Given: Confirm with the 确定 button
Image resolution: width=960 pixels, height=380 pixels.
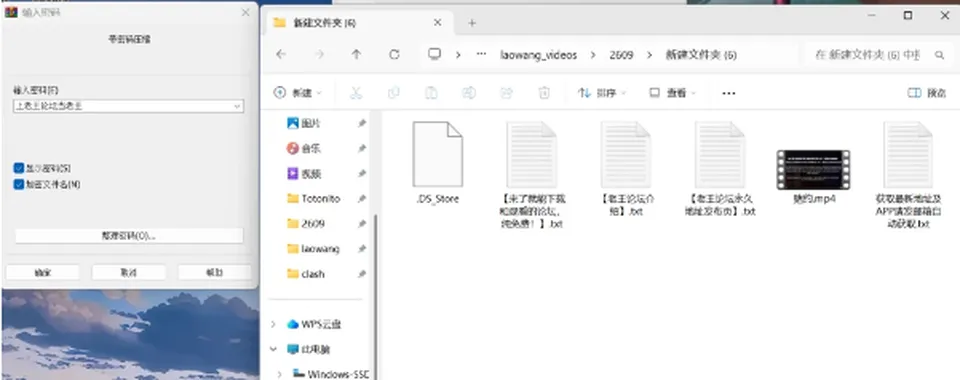Looking at the screenshot, I should pos(43,272).
